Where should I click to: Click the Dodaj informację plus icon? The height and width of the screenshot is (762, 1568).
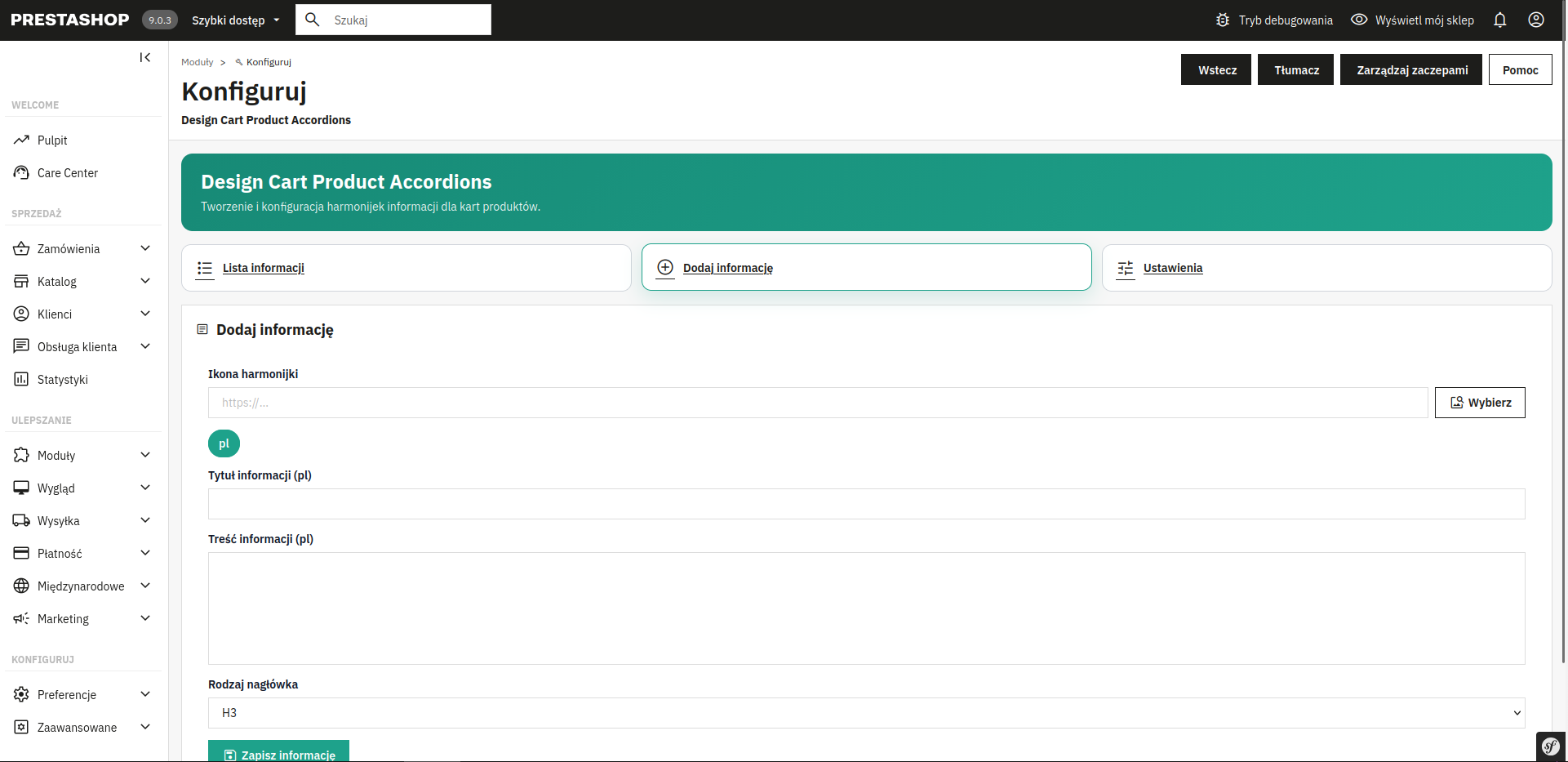[666, 268]
